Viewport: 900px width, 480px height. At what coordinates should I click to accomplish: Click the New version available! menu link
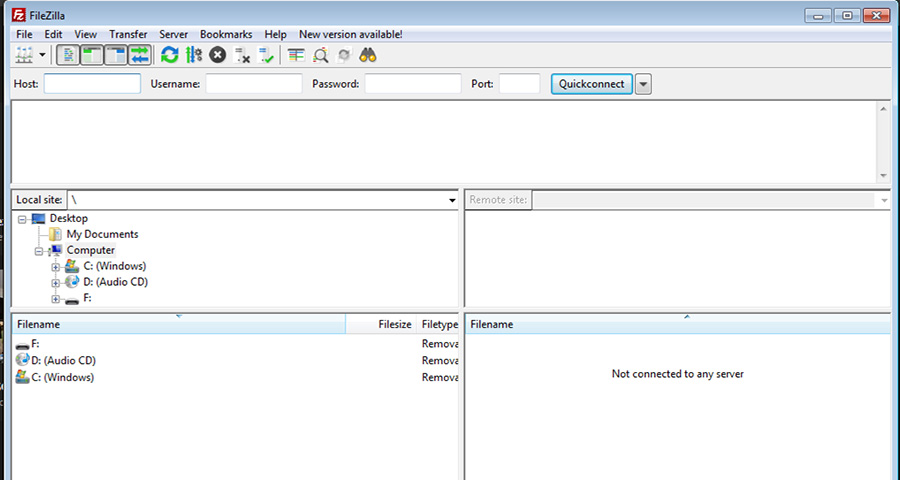coord(350,34)
